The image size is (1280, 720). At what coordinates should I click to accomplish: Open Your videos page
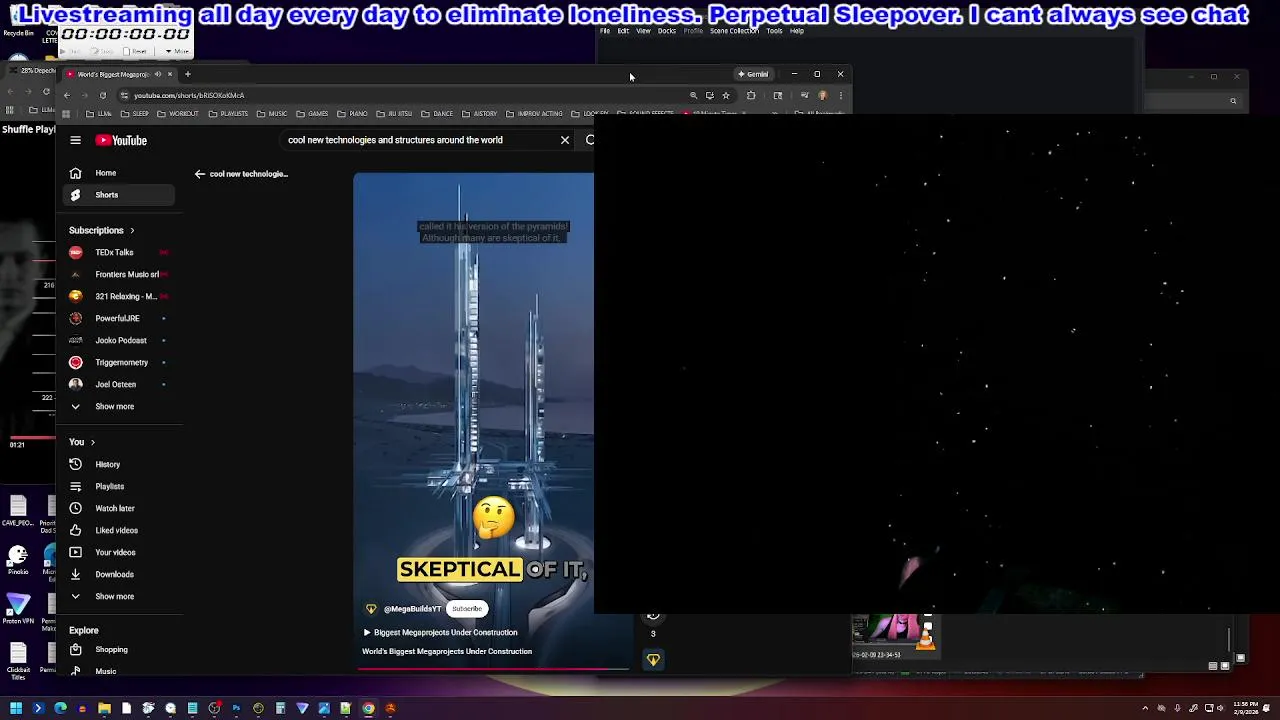pos(120,552)
